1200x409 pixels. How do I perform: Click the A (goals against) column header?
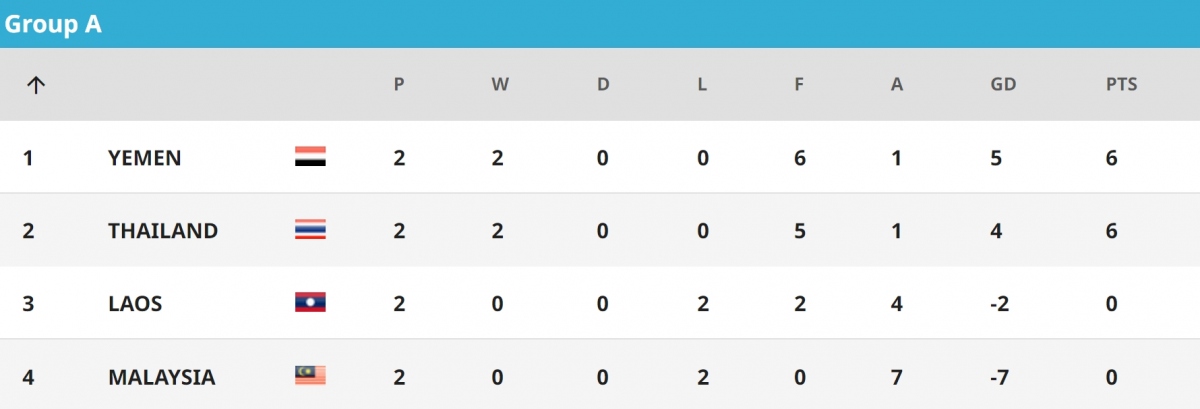[897, 85]
